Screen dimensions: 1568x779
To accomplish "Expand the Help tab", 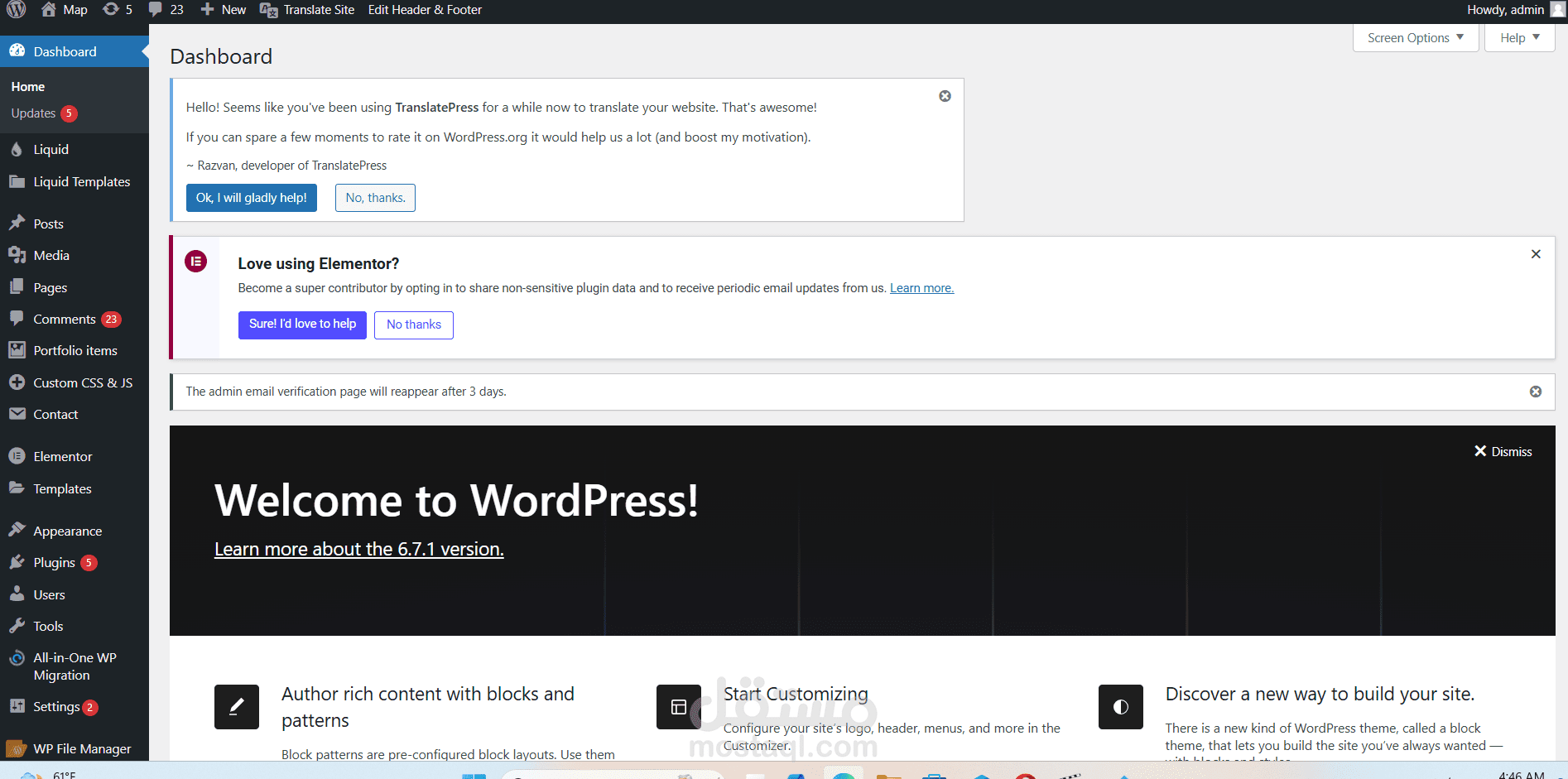I will tap(1519, 38).
